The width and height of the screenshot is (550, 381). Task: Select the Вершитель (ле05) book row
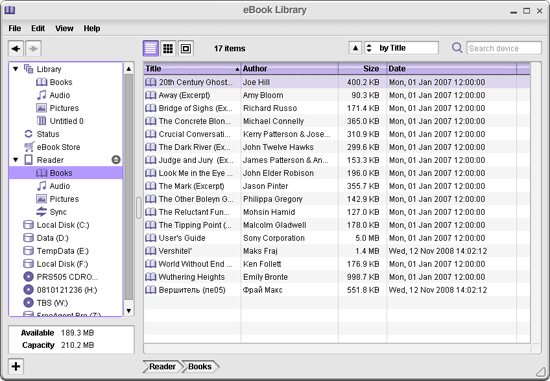click(x=337, y=290)
